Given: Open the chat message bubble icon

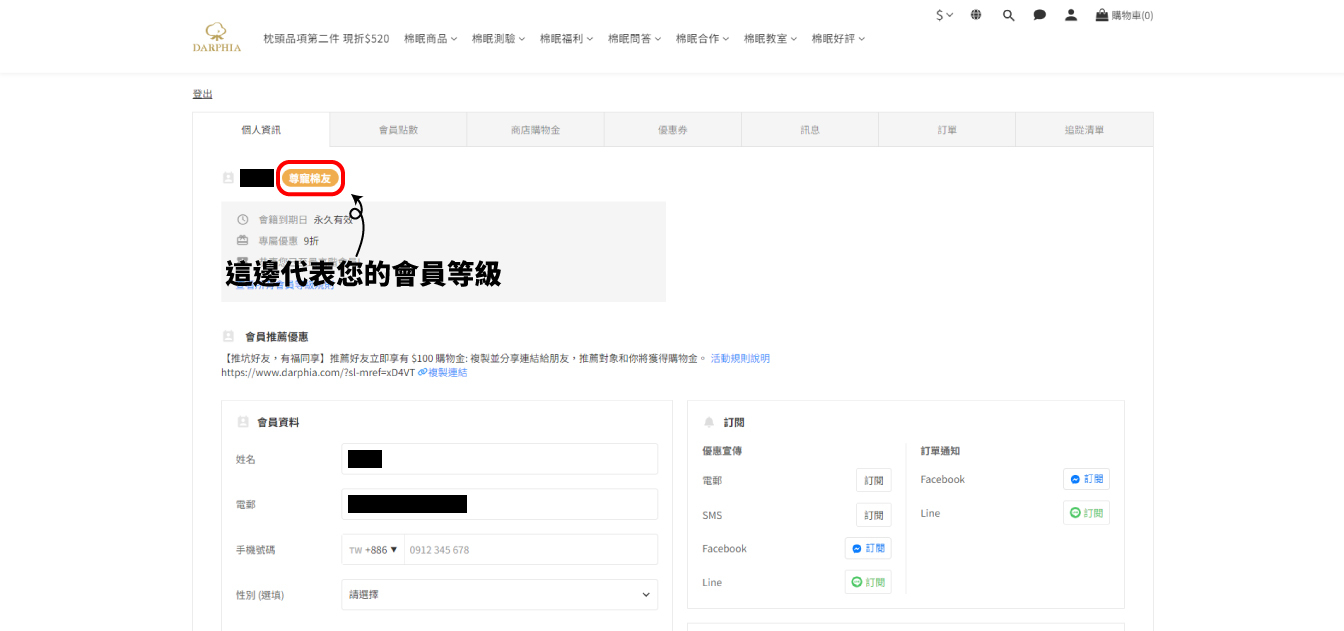Looking at the screenshot, I should click(x=1040, y=15).
